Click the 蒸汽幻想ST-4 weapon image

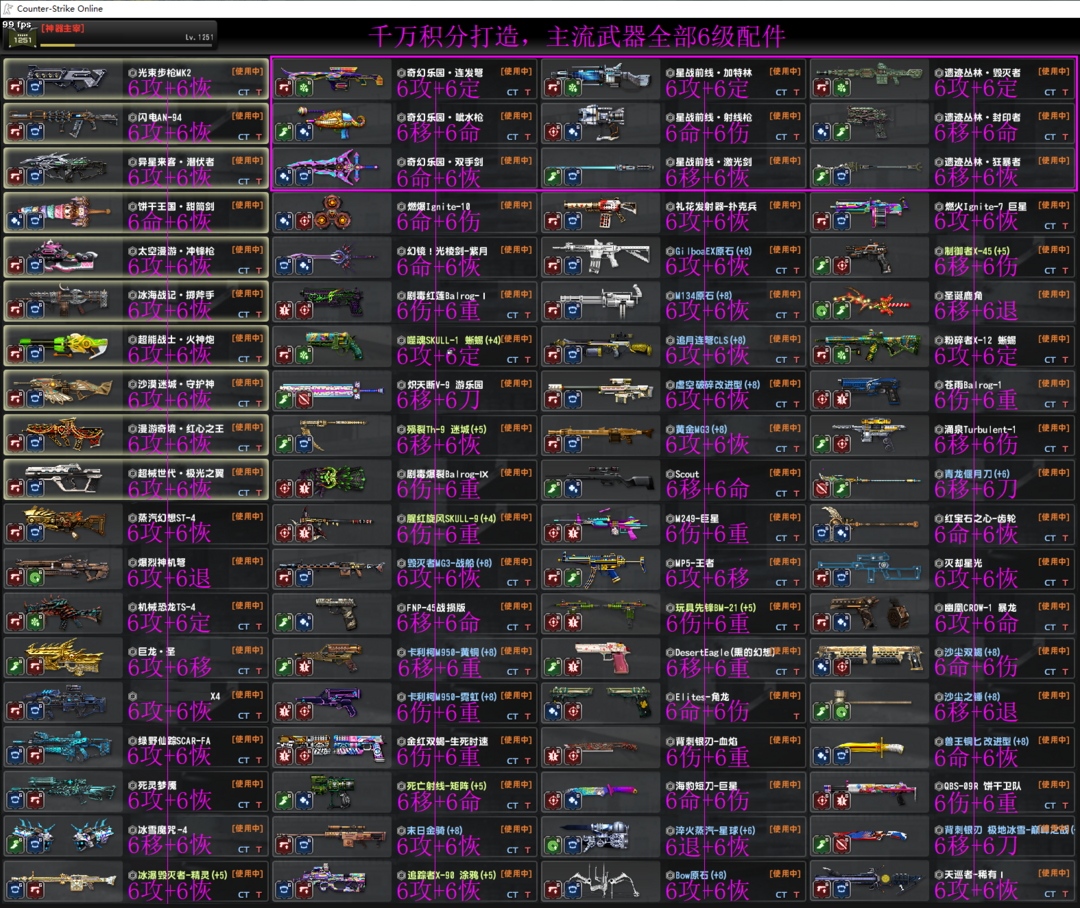63,524
